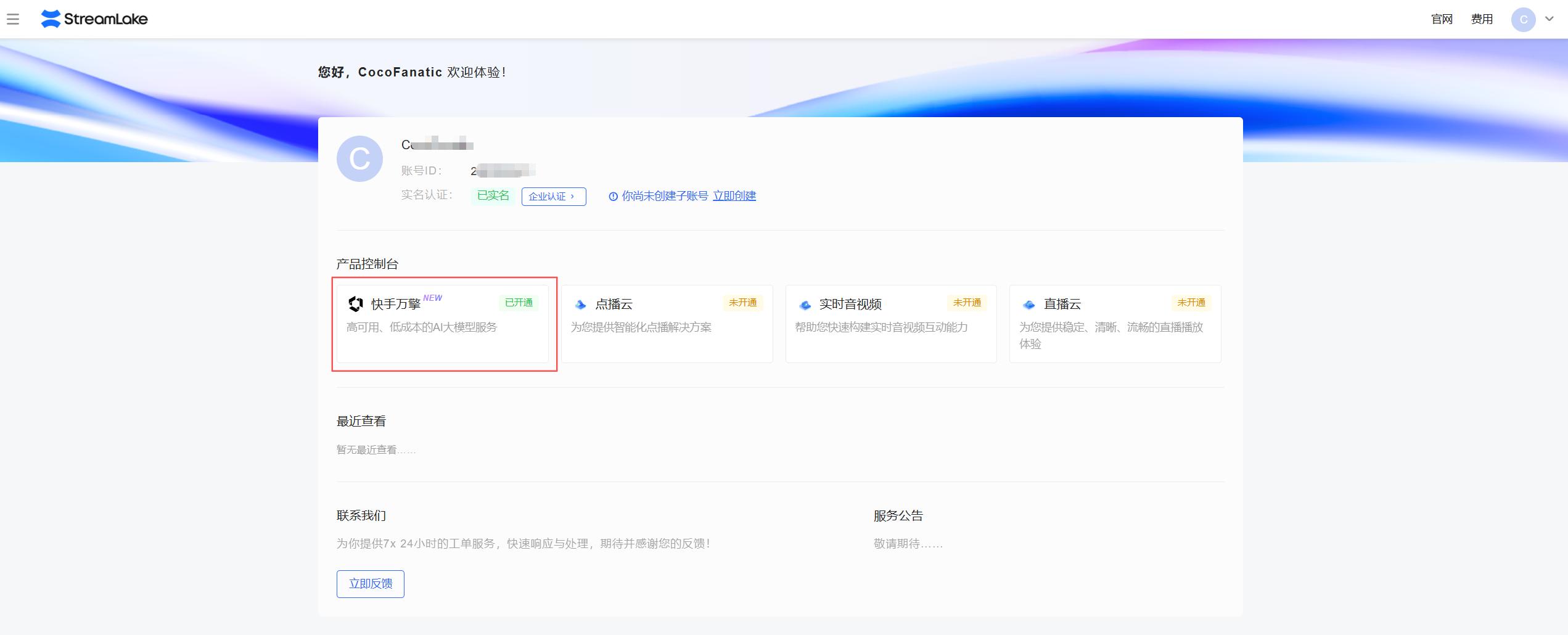Screen dimensions: 1568x635
Task: Click the 直播云 product icon
Action: tap(1028, 304)
